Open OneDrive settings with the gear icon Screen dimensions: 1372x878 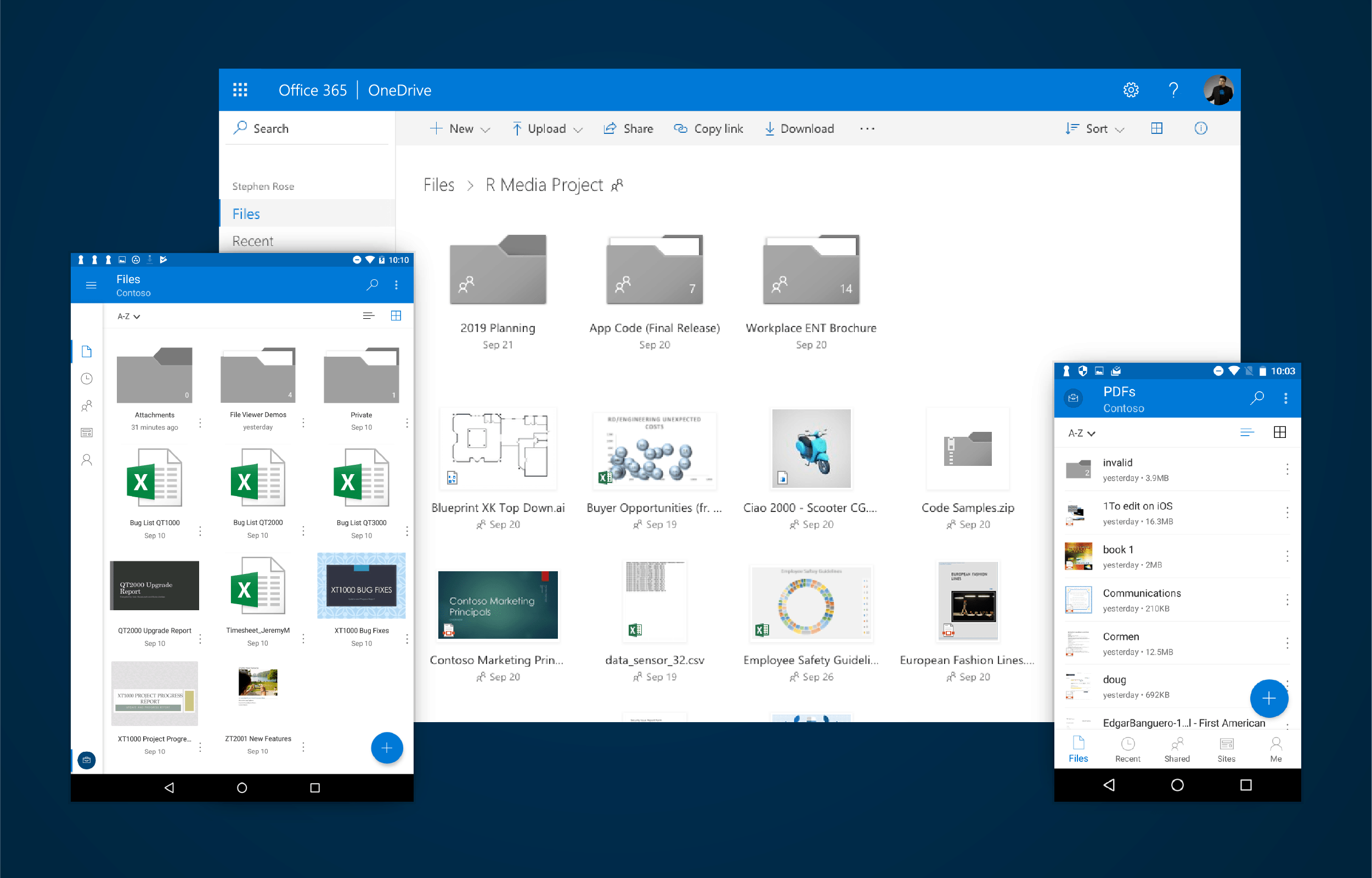coord(1132,89)
